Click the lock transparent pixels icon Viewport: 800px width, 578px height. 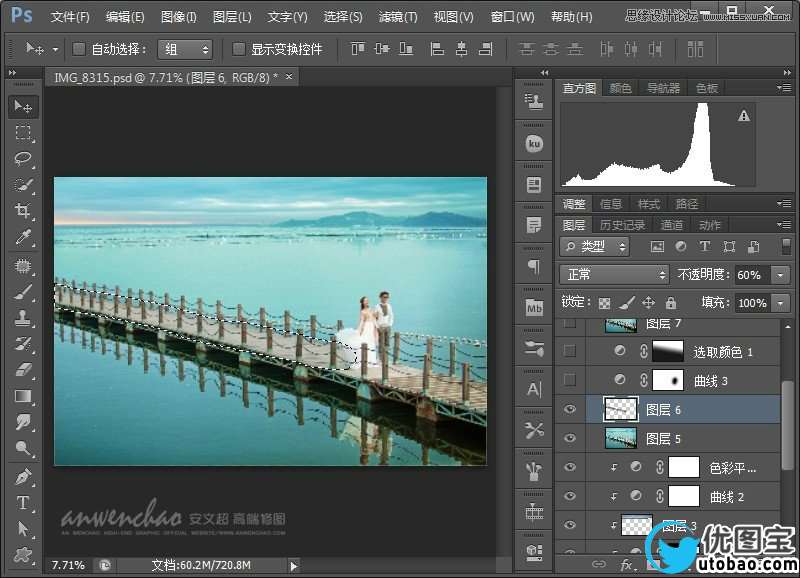click(604, 302)
